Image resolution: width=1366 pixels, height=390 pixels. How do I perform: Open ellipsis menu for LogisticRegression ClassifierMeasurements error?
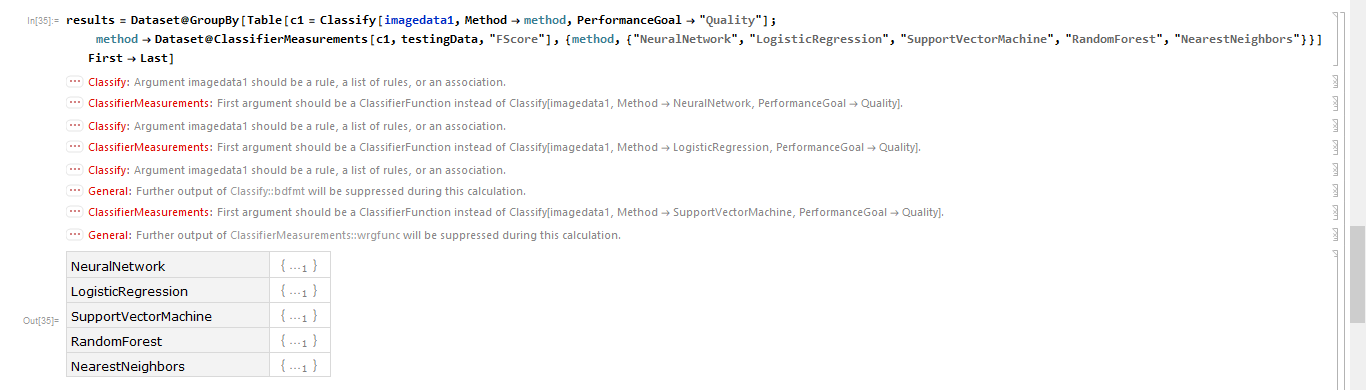pos(74,148)
